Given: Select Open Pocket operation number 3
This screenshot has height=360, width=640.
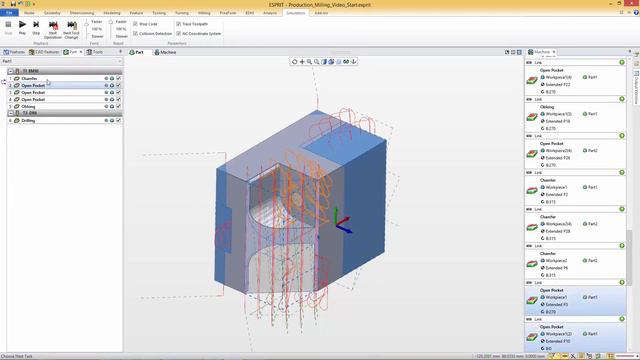Looking at the screenshot, I should coord(64,93).
